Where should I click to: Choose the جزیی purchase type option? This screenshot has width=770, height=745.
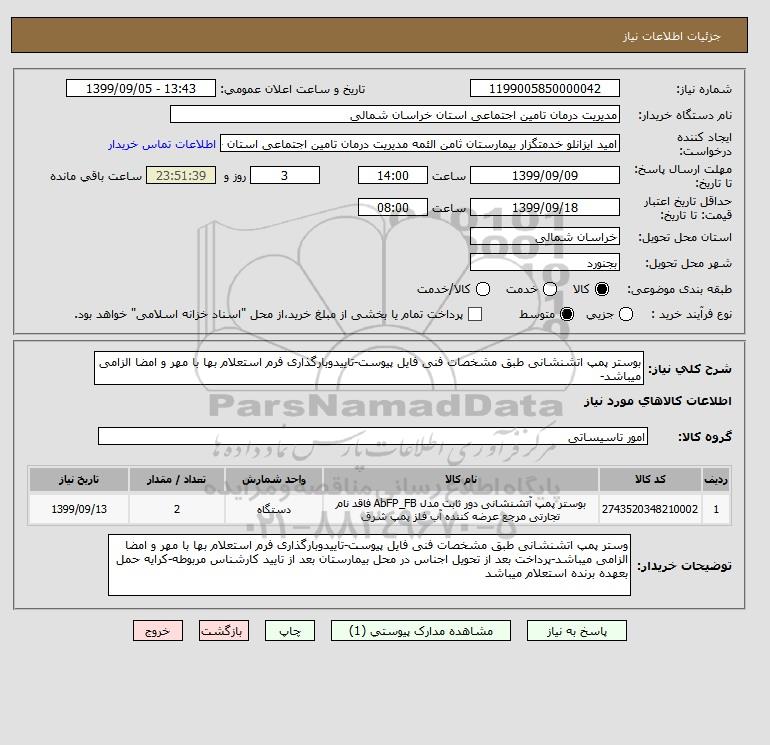tap(626, 314)
